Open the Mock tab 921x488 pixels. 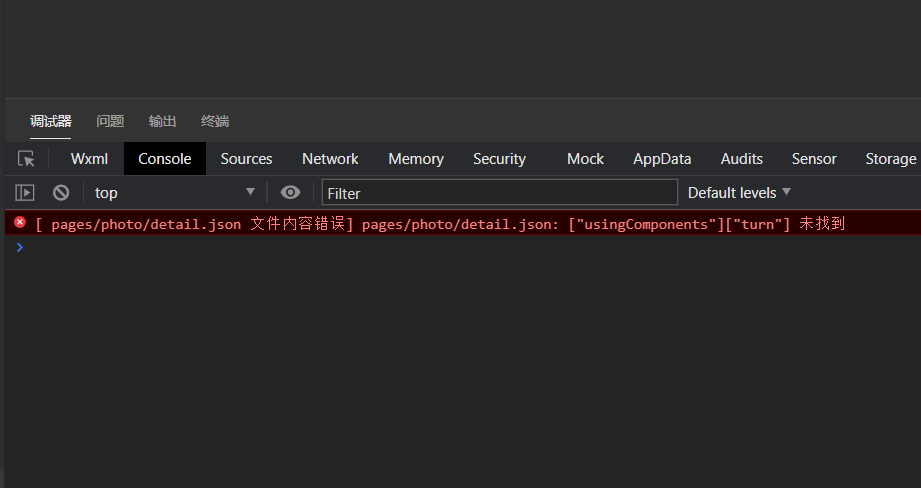pos(585,159)
